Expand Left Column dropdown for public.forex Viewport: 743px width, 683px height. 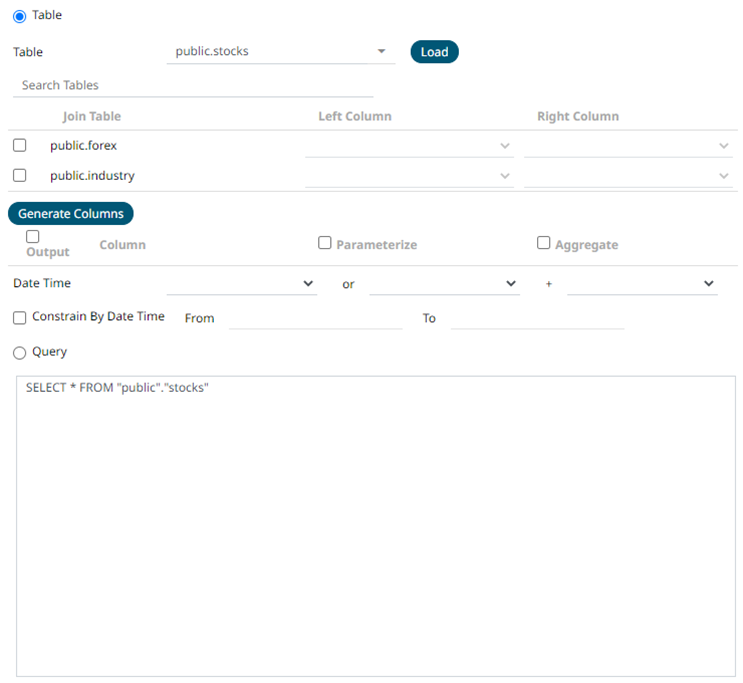click(409, 146)
